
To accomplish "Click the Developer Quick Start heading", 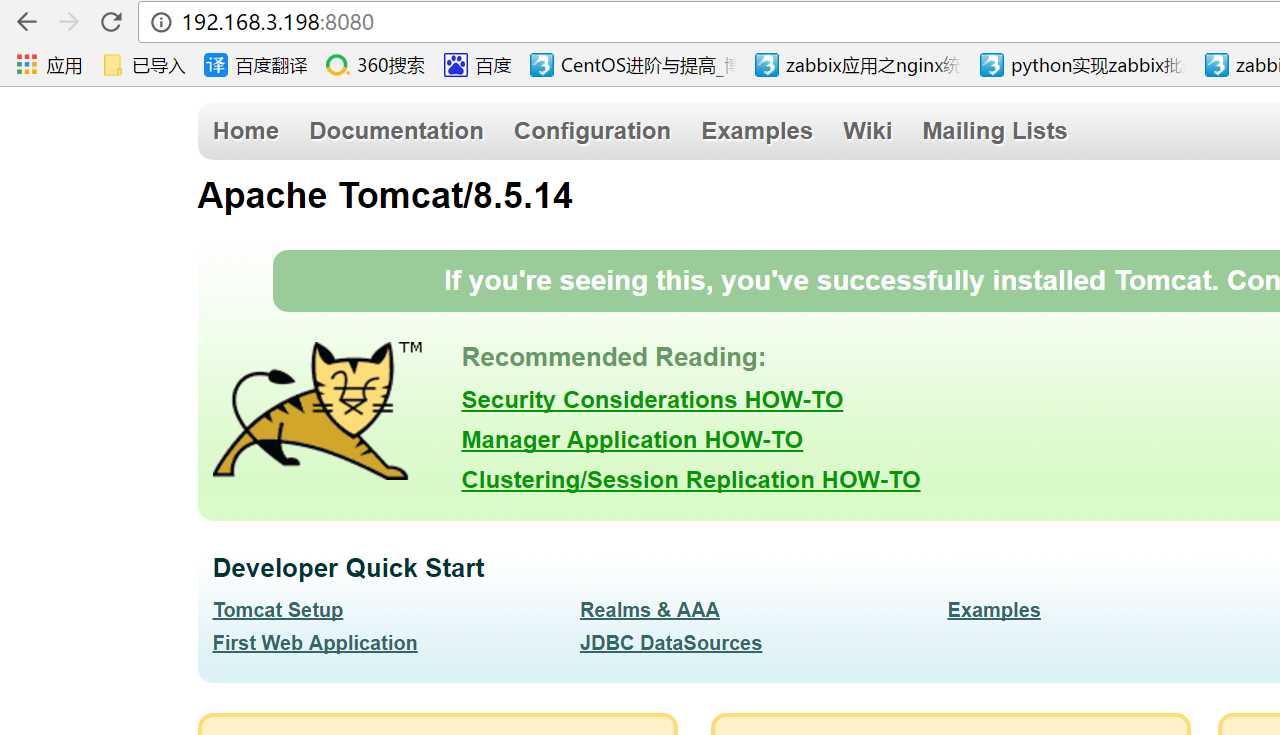I will tap(349, 568).
